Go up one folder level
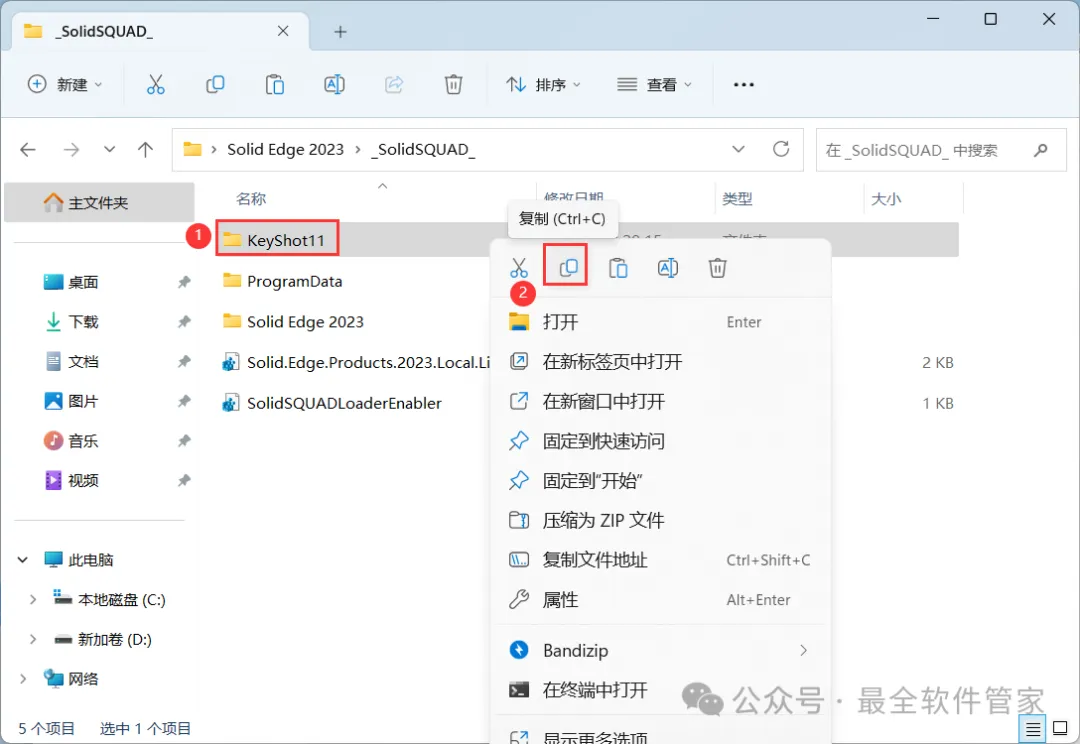Screen dimensions: 1080x744 tap(145, 149)
